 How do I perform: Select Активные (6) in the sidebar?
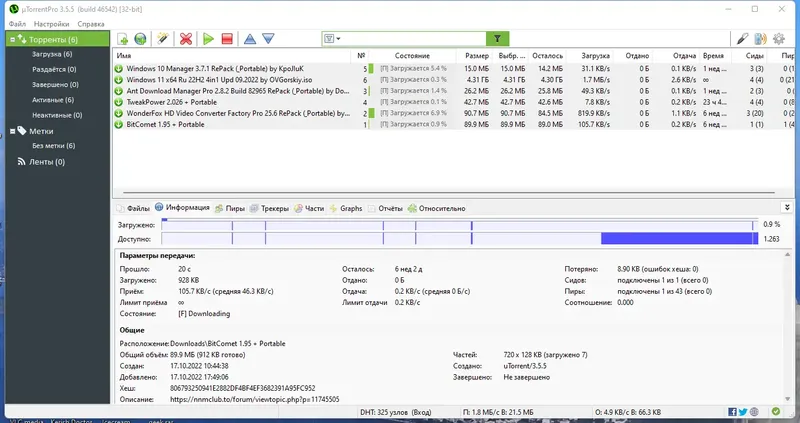[53, 100]
